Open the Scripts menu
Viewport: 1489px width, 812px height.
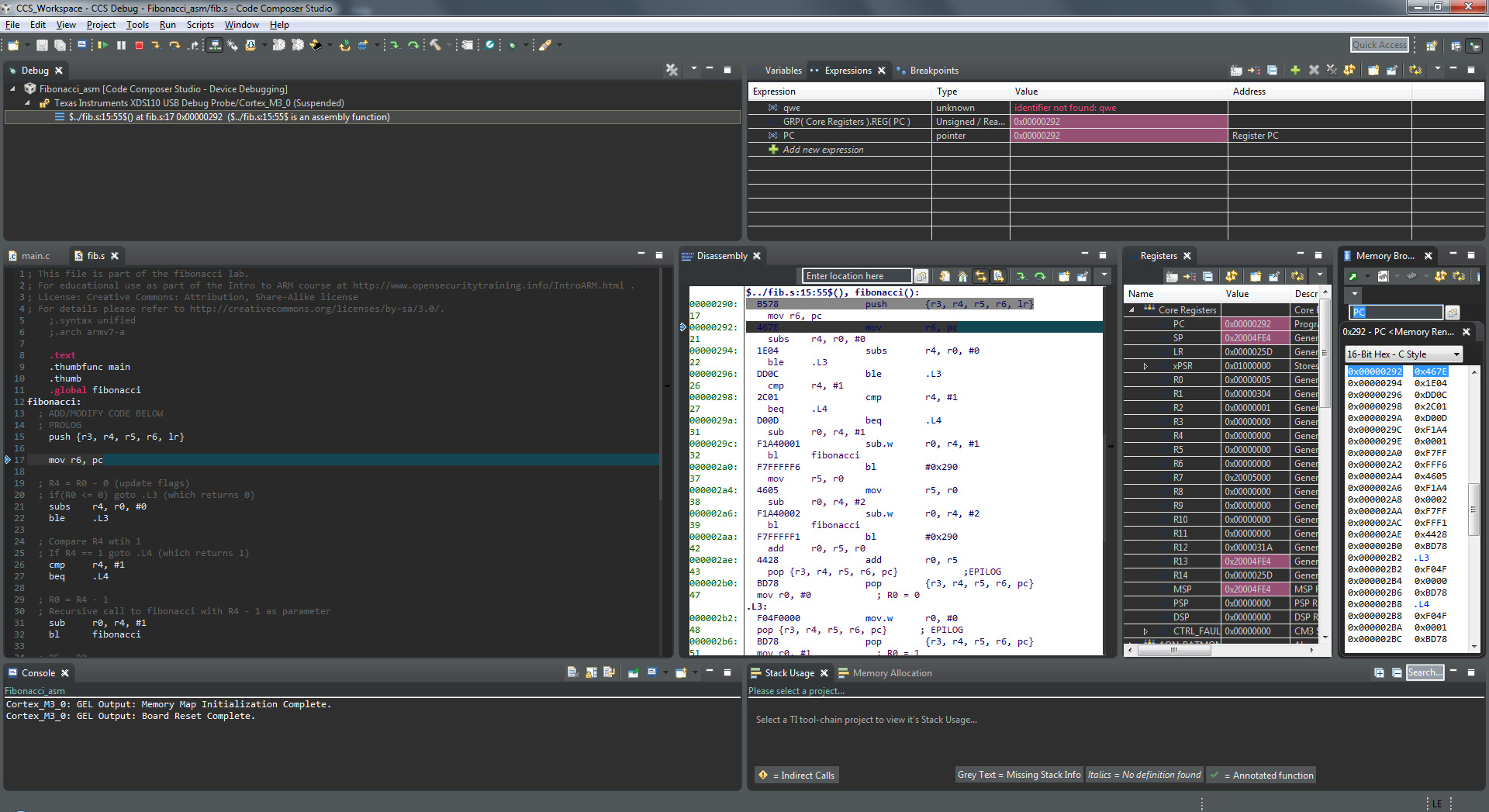(200, 25)
